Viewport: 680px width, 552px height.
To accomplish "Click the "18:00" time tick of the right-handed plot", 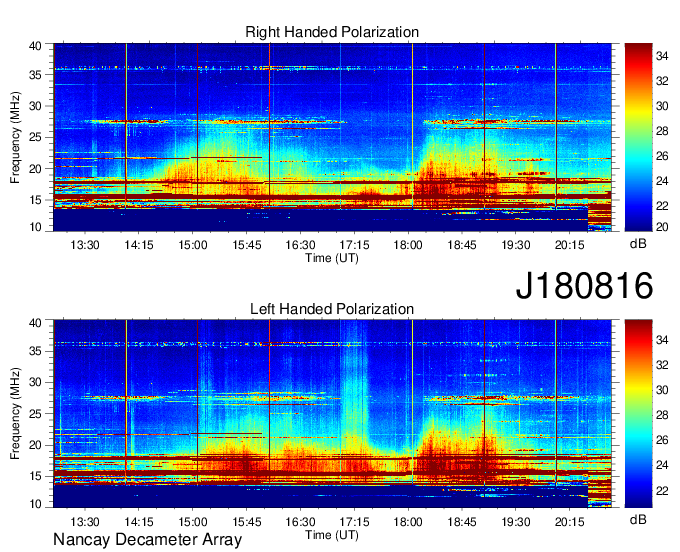I will [x=408, y=245].
